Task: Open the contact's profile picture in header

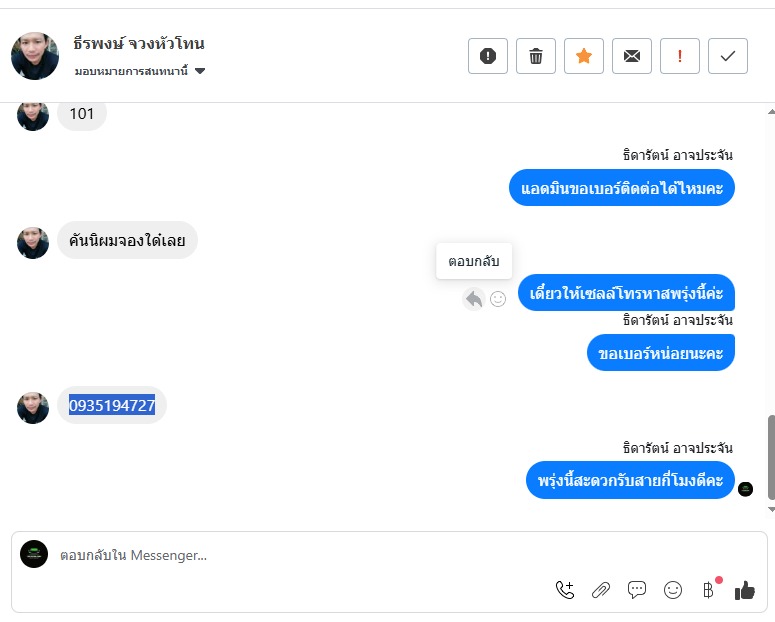Action: [35, 56]
